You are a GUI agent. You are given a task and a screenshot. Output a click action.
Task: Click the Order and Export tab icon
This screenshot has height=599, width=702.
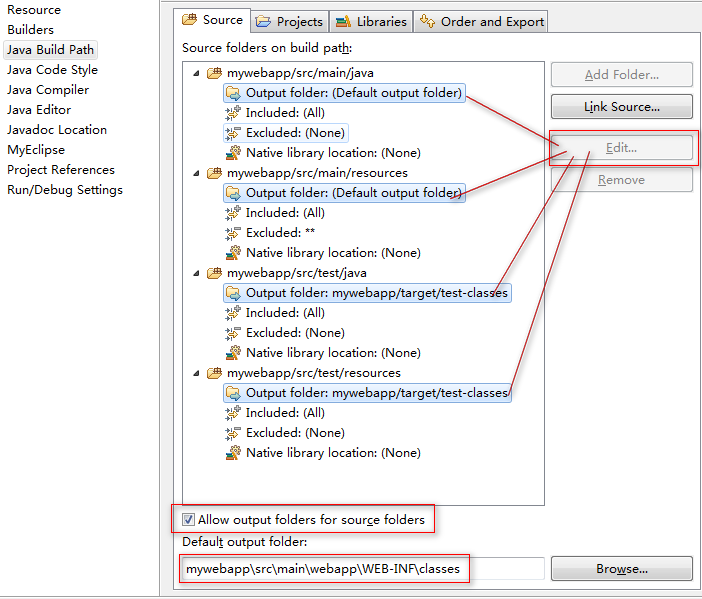point(428,21)
